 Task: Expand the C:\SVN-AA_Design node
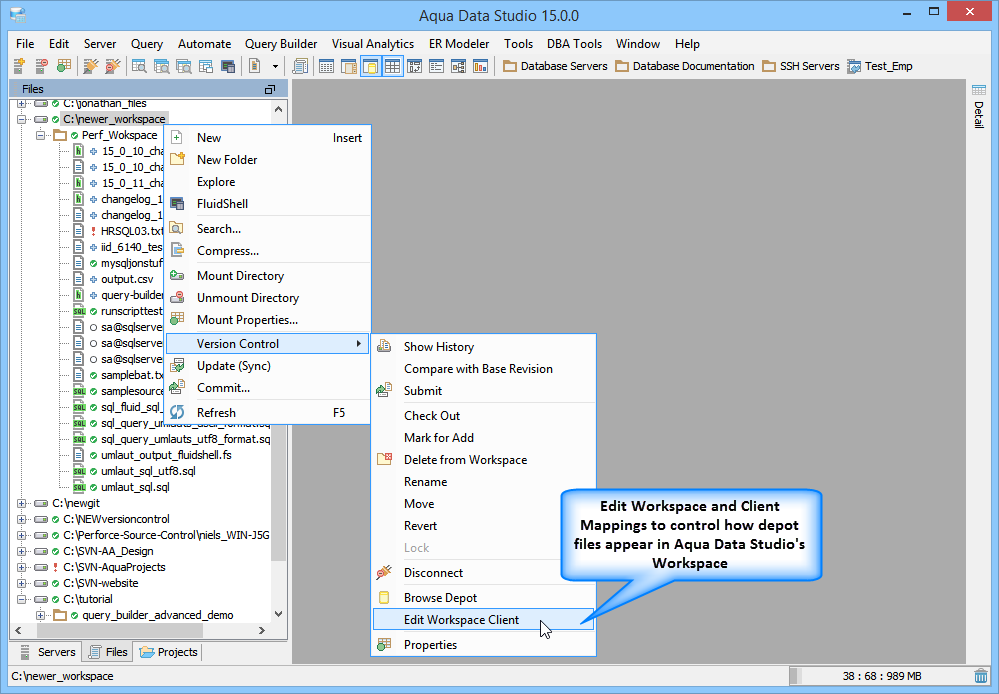click(x=22, y=551)
